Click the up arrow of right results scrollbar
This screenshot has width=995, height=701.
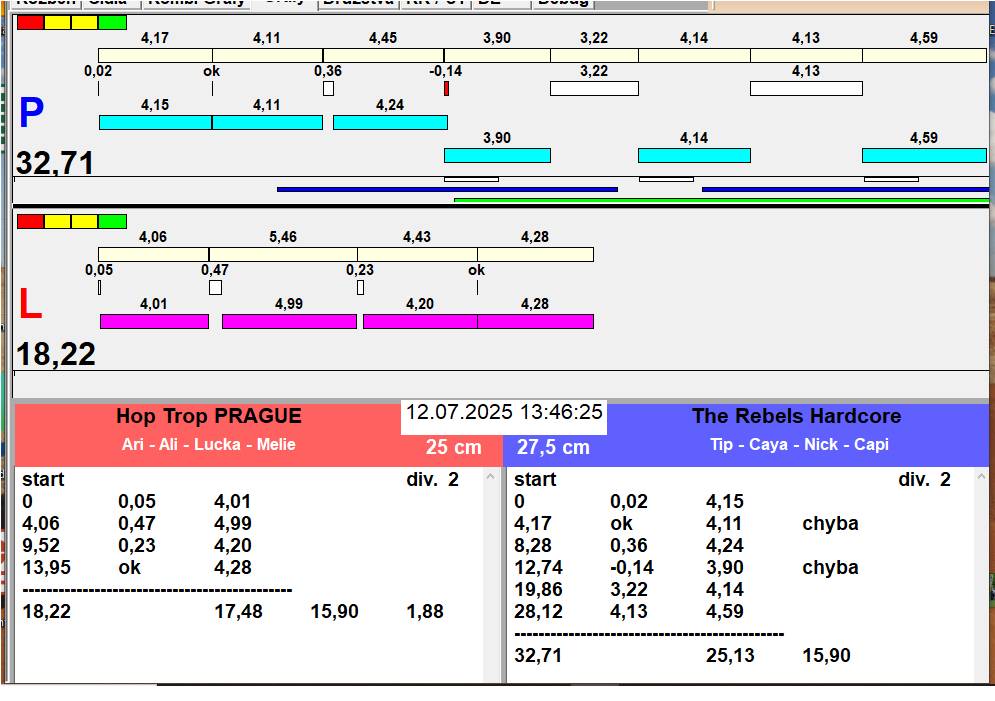click(x=982, y=476)
